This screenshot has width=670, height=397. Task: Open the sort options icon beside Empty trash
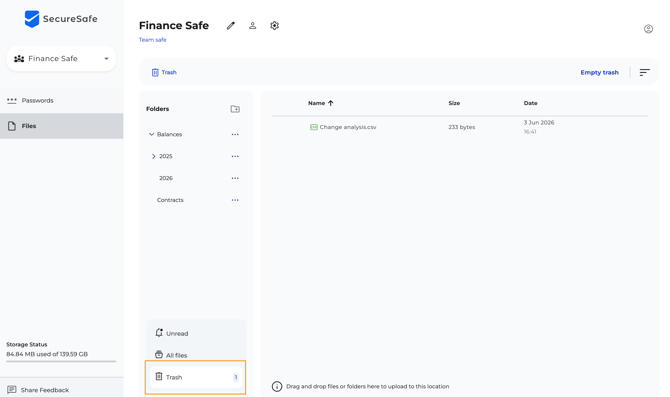pos(644,72)
